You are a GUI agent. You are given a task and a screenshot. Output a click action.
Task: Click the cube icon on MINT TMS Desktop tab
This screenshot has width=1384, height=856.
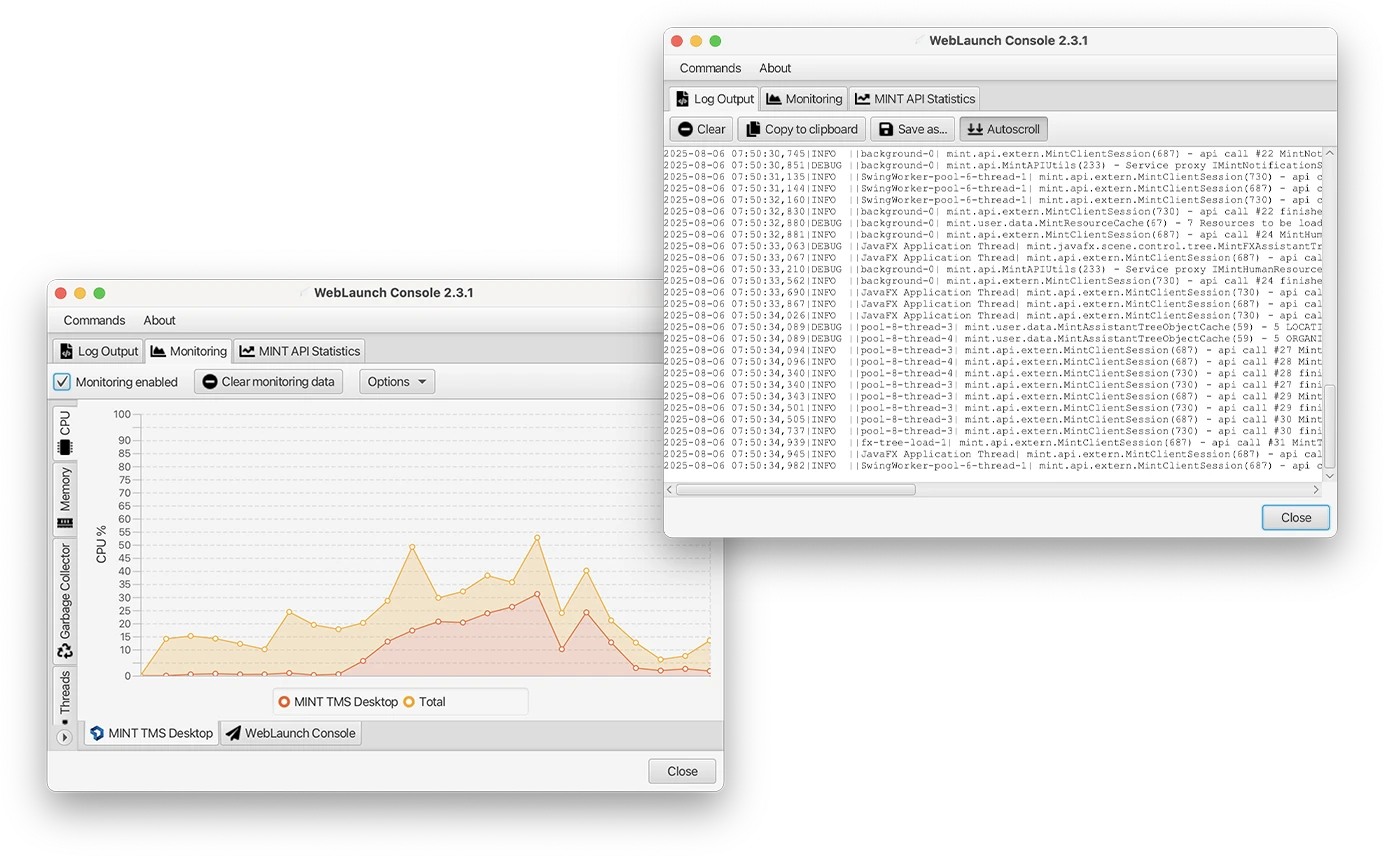tap(97, 733)
